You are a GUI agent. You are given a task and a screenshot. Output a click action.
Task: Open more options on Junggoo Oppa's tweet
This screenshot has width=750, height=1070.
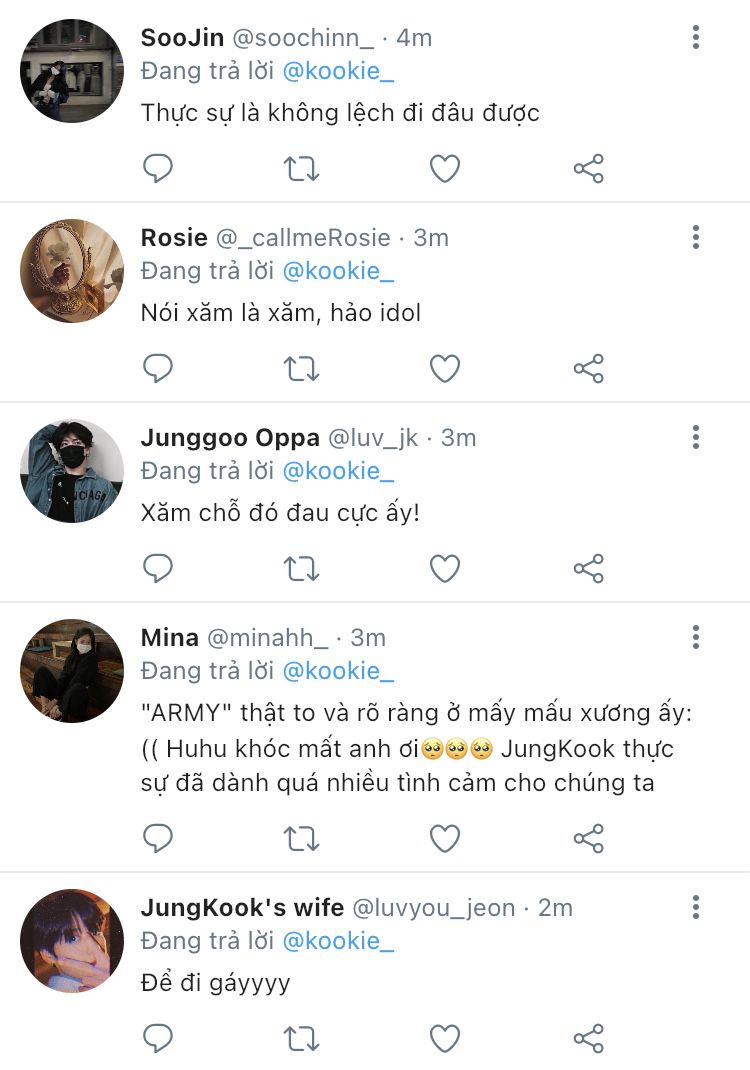click(696, 438)
